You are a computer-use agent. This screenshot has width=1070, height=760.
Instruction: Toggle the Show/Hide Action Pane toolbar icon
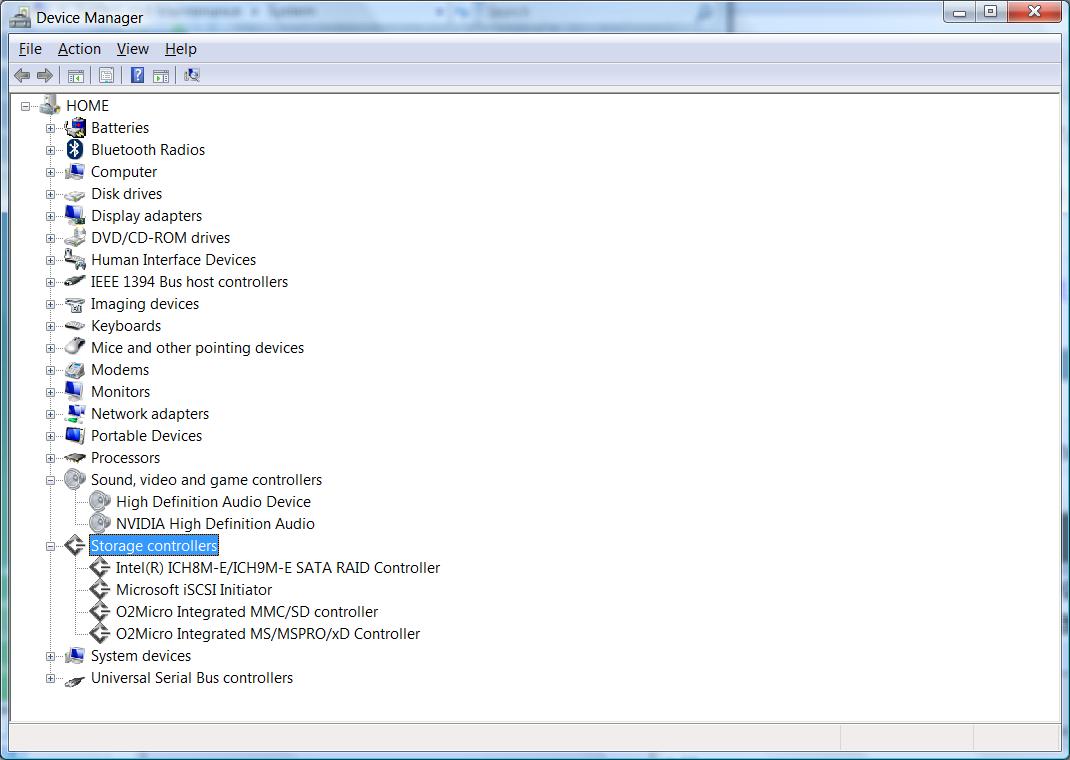(x=161, y=75)
